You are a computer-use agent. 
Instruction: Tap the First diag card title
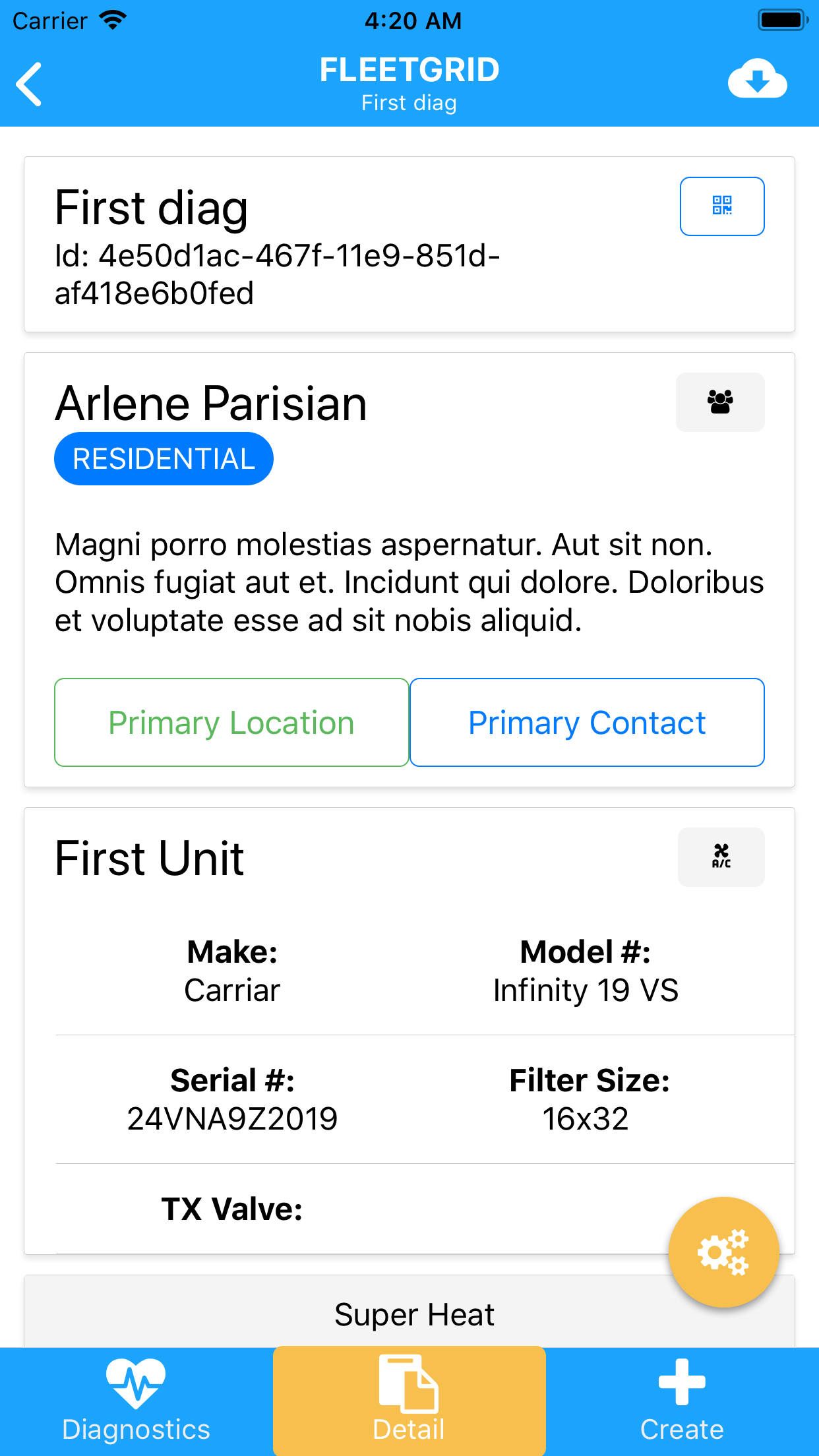coord(152,208)
